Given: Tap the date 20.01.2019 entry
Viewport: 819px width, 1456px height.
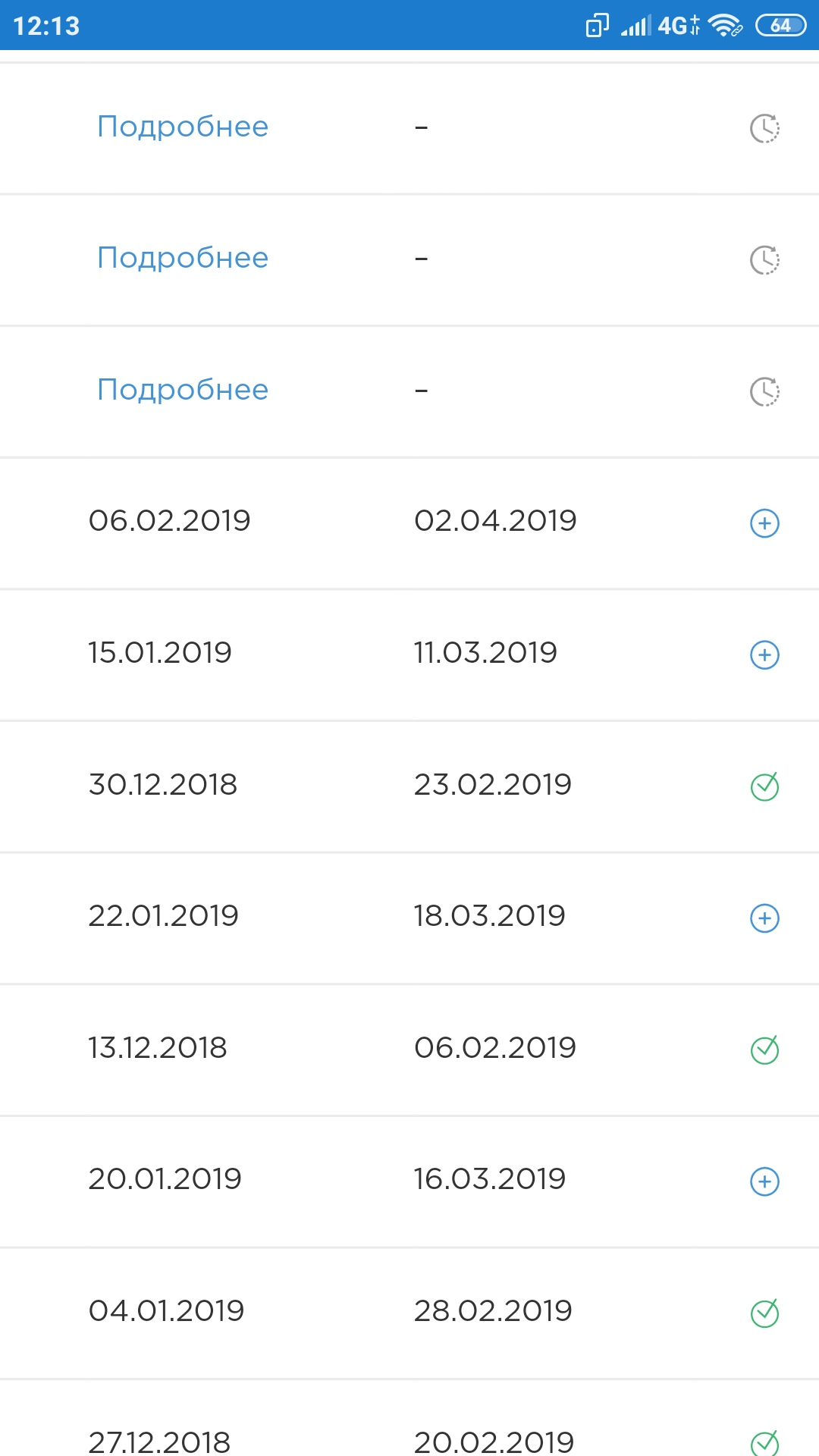Looking at the screenshot, I should [x=165, y=1179].
